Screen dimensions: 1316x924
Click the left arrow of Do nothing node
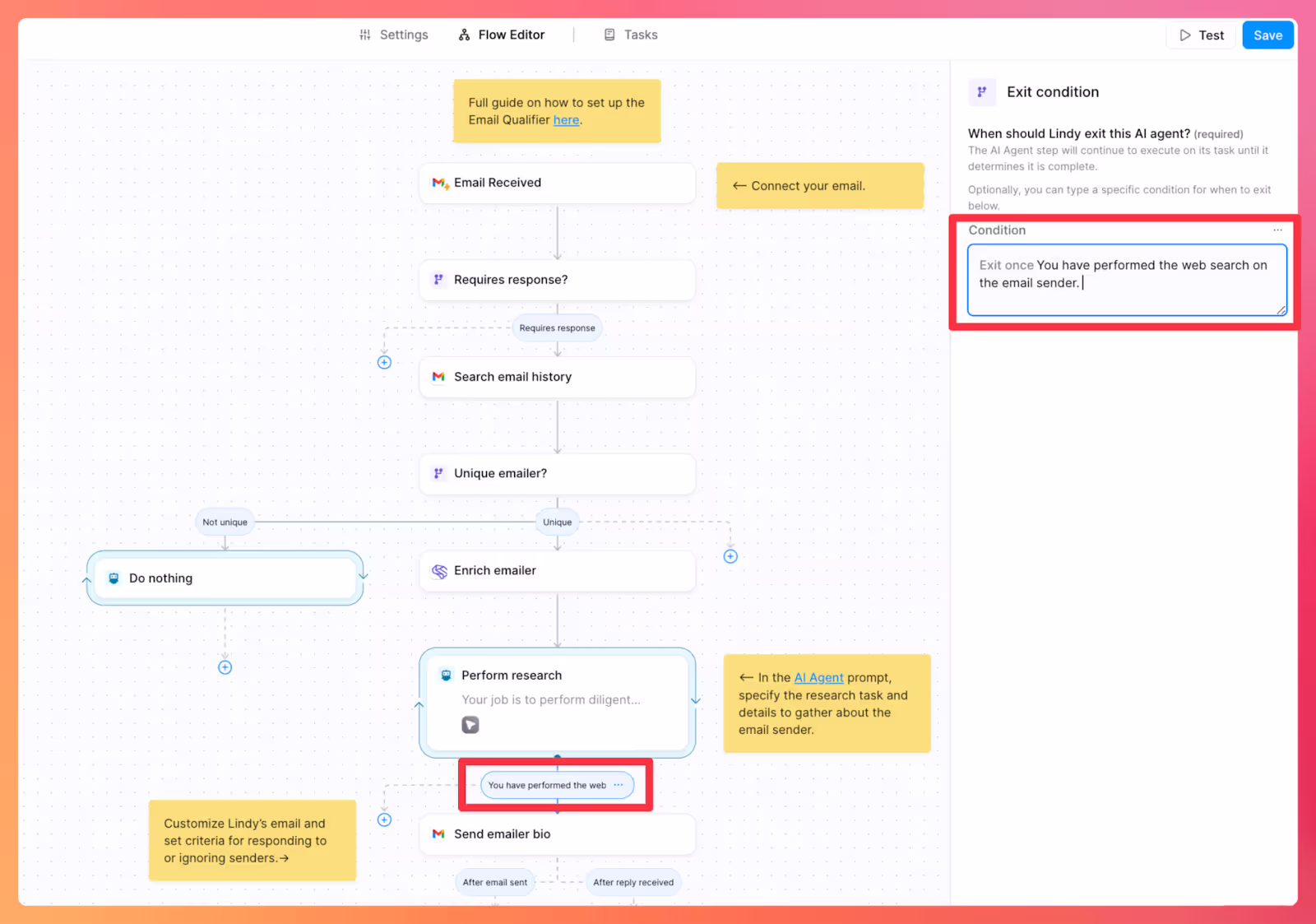pos(87,579)
